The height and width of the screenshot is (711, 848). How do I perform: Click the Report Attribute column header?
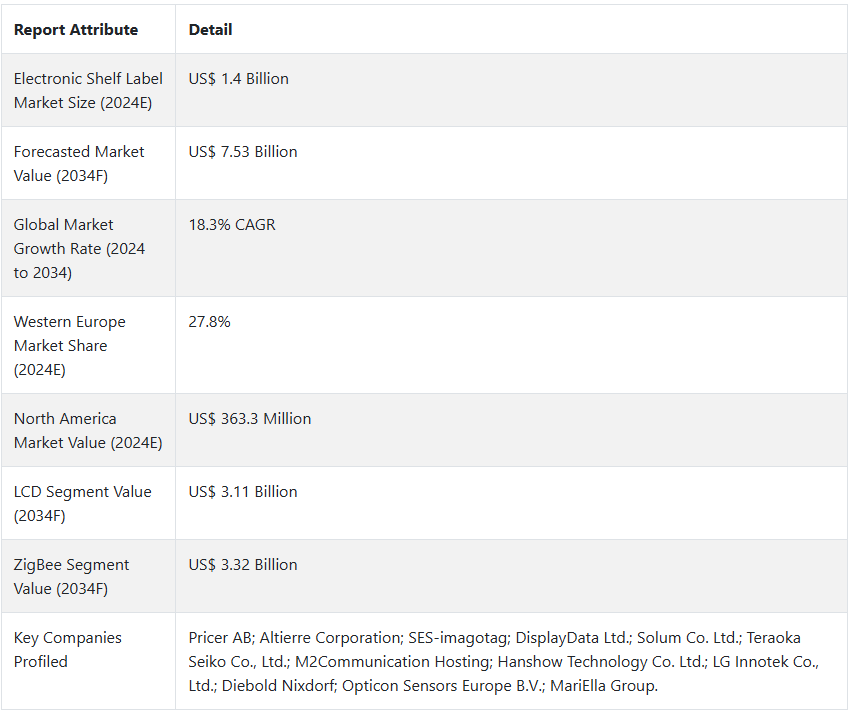[76, 30]
